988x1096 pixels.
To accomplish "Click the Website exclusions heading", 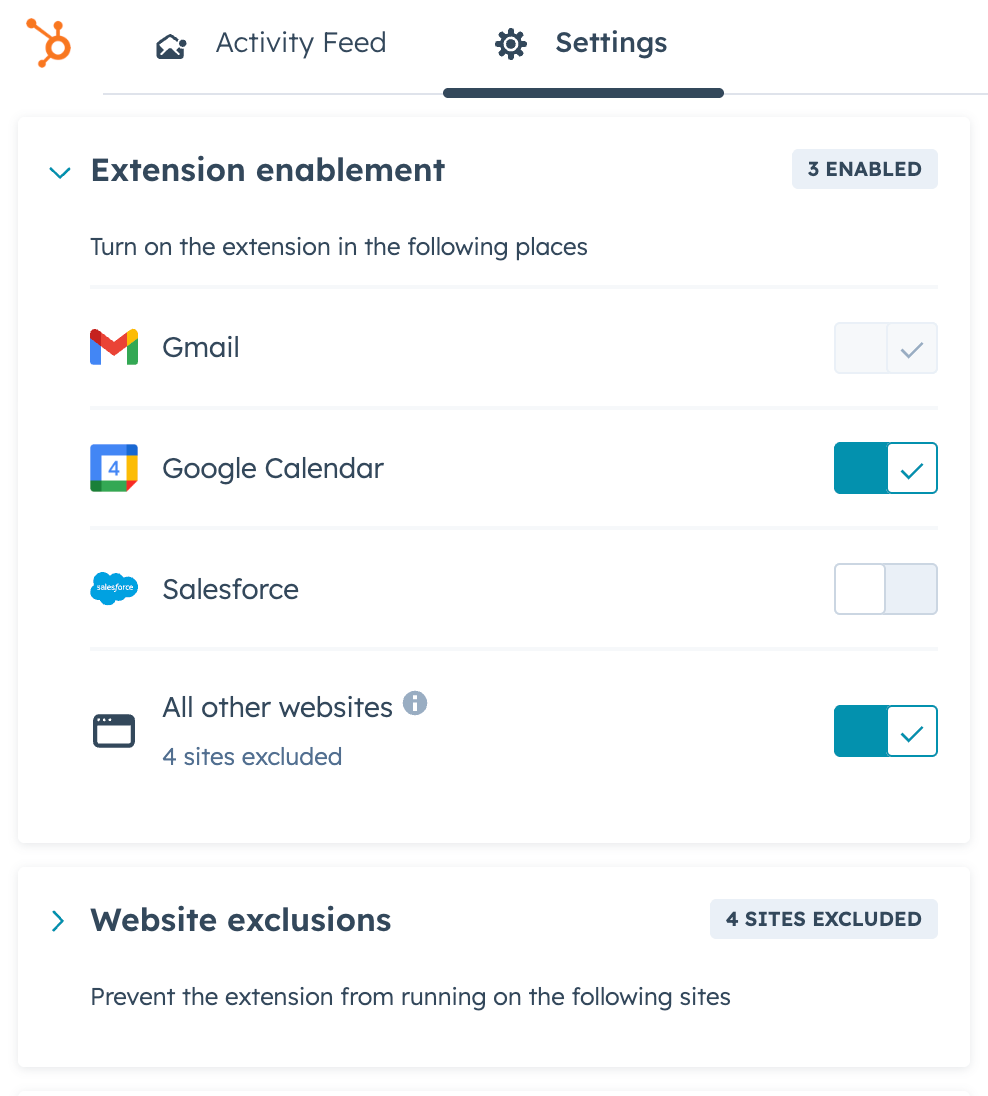I will (x=241, y=920).
